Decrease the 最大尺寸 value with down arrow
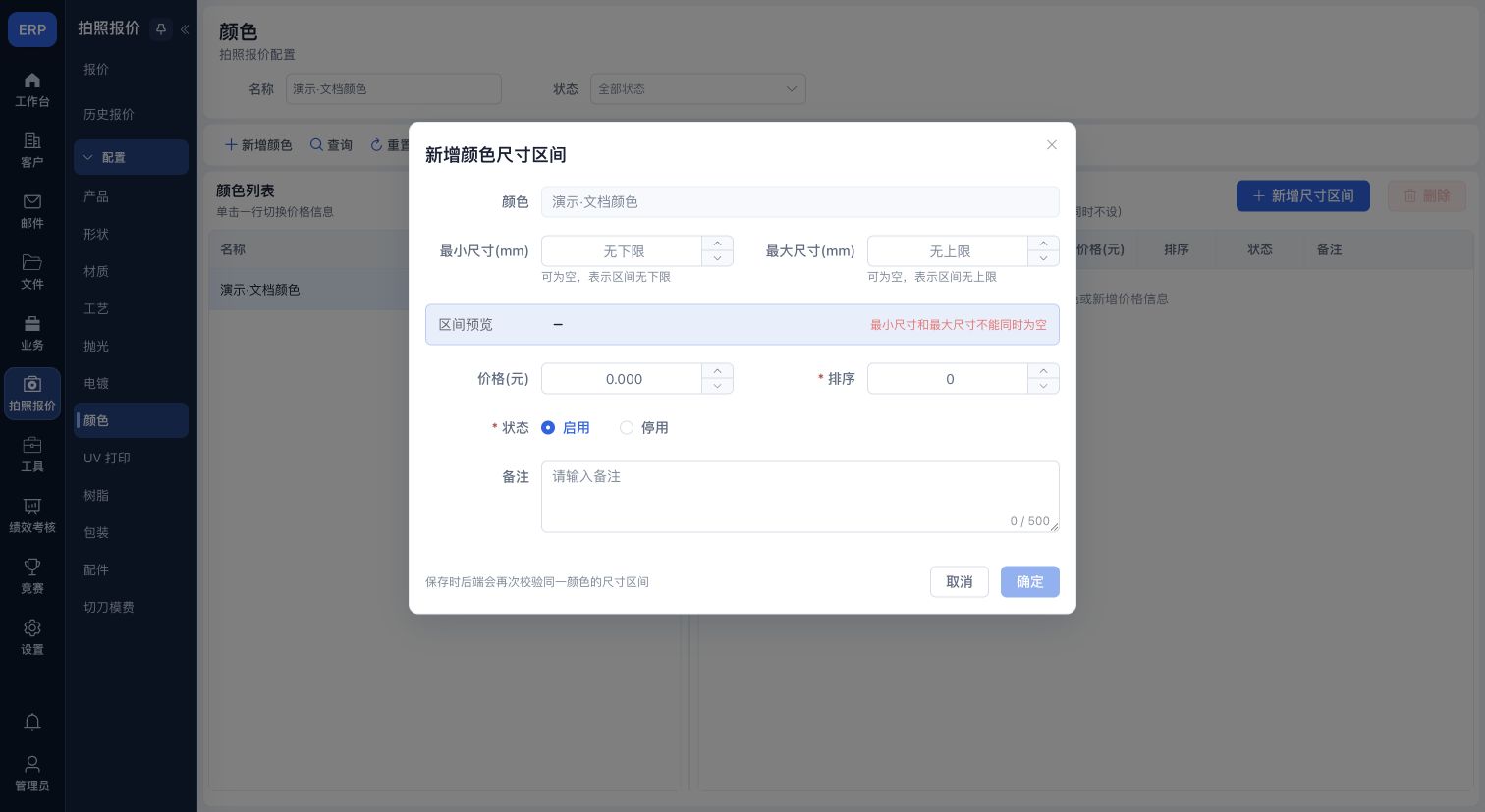This screenshot has width=1485, height=812. (x=1044, y=258)
